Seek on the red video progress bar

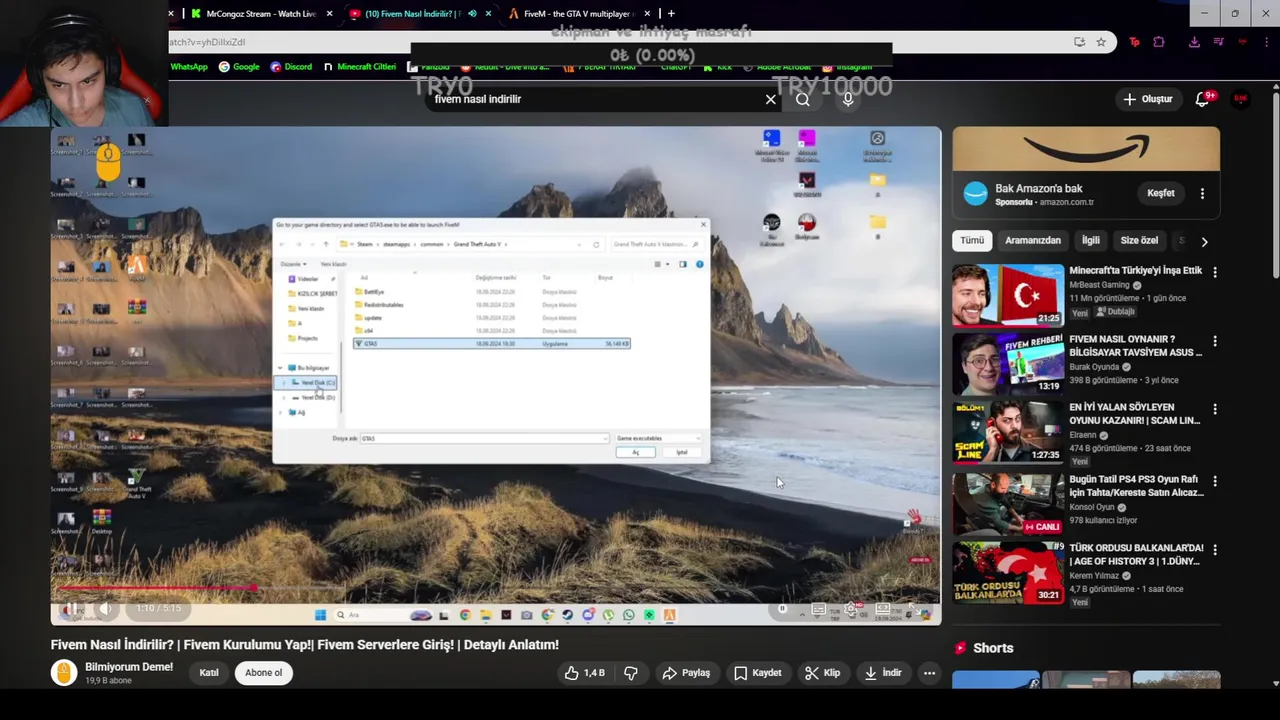(x=496, y=588)
